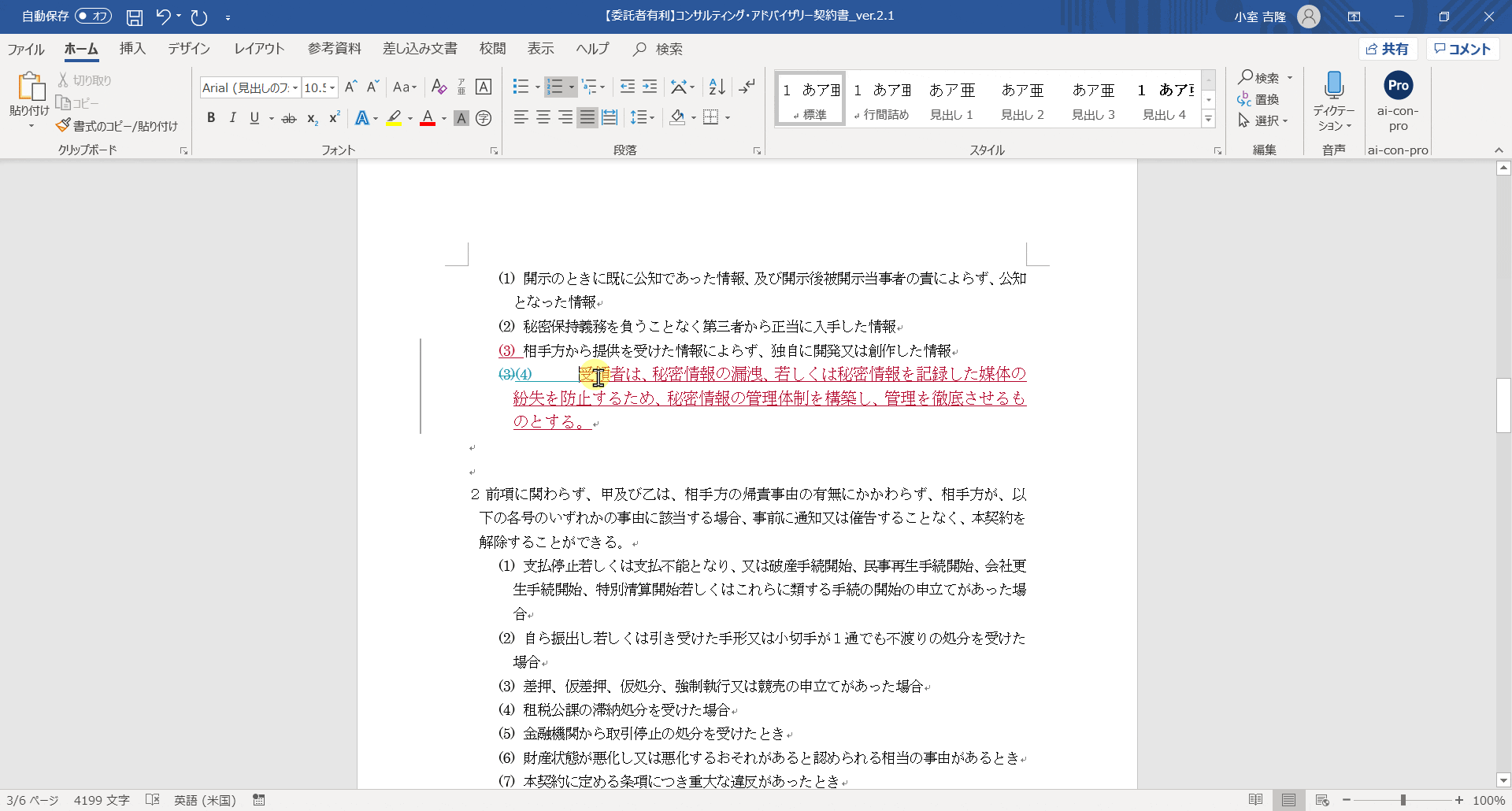1512x811 pixels.
Task: Click the vertical scrollbar thumb
Action: 1503,405
